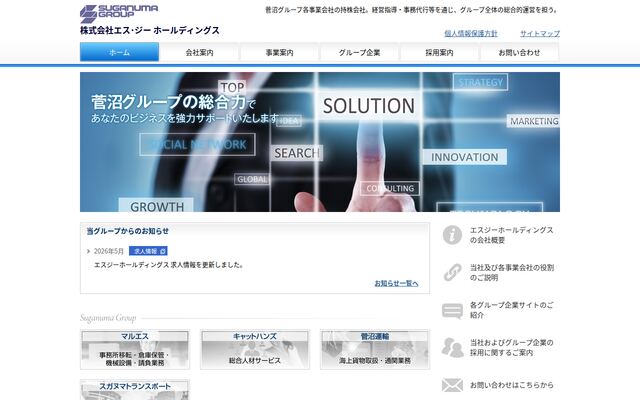The image size is (640, 400).
Task: Click the chain link icon
Action: (452, 273)
